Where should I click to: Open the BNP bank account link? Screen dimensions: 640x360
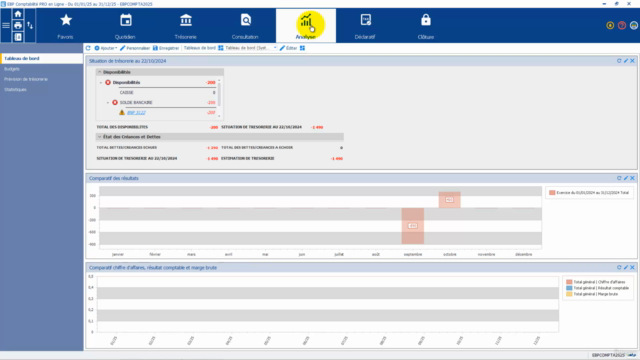[136, 113]
